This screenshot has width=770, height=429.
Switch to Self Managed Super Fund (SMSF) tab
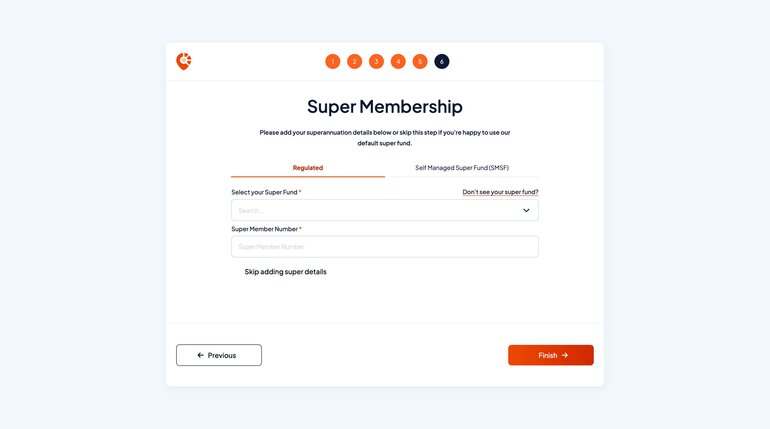click(462, 168)
